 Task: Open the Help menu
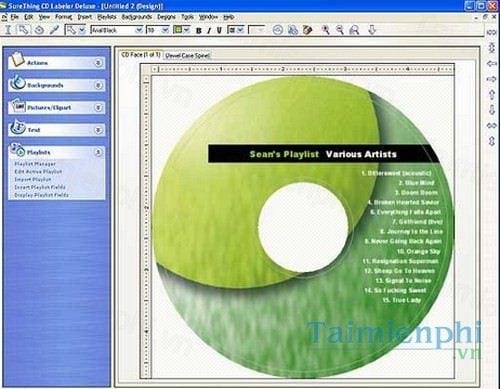pos(228,17)
